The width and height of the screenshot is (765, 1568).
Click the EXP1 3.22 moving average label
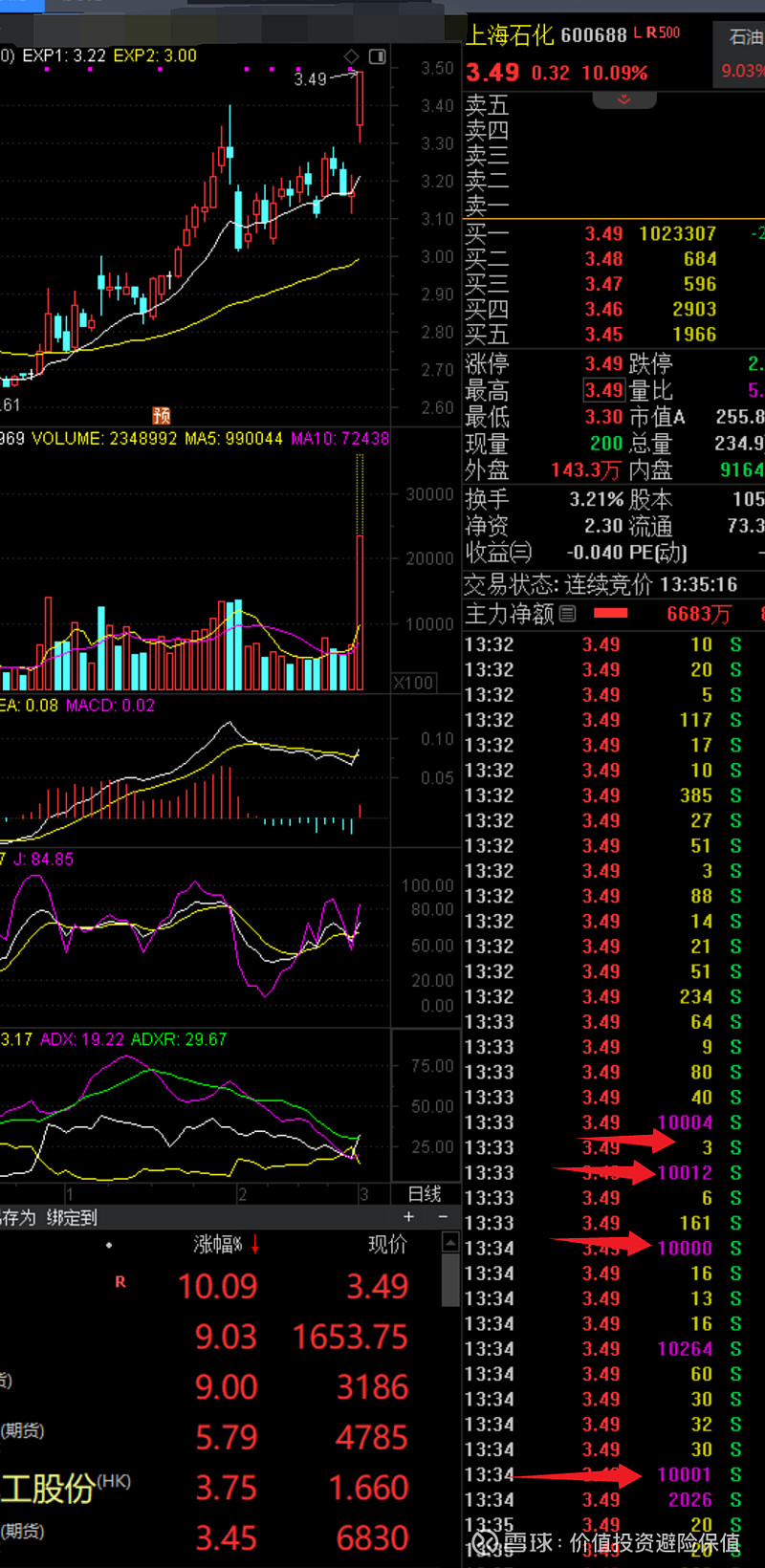pyautogui.click(x=64, y=56)
